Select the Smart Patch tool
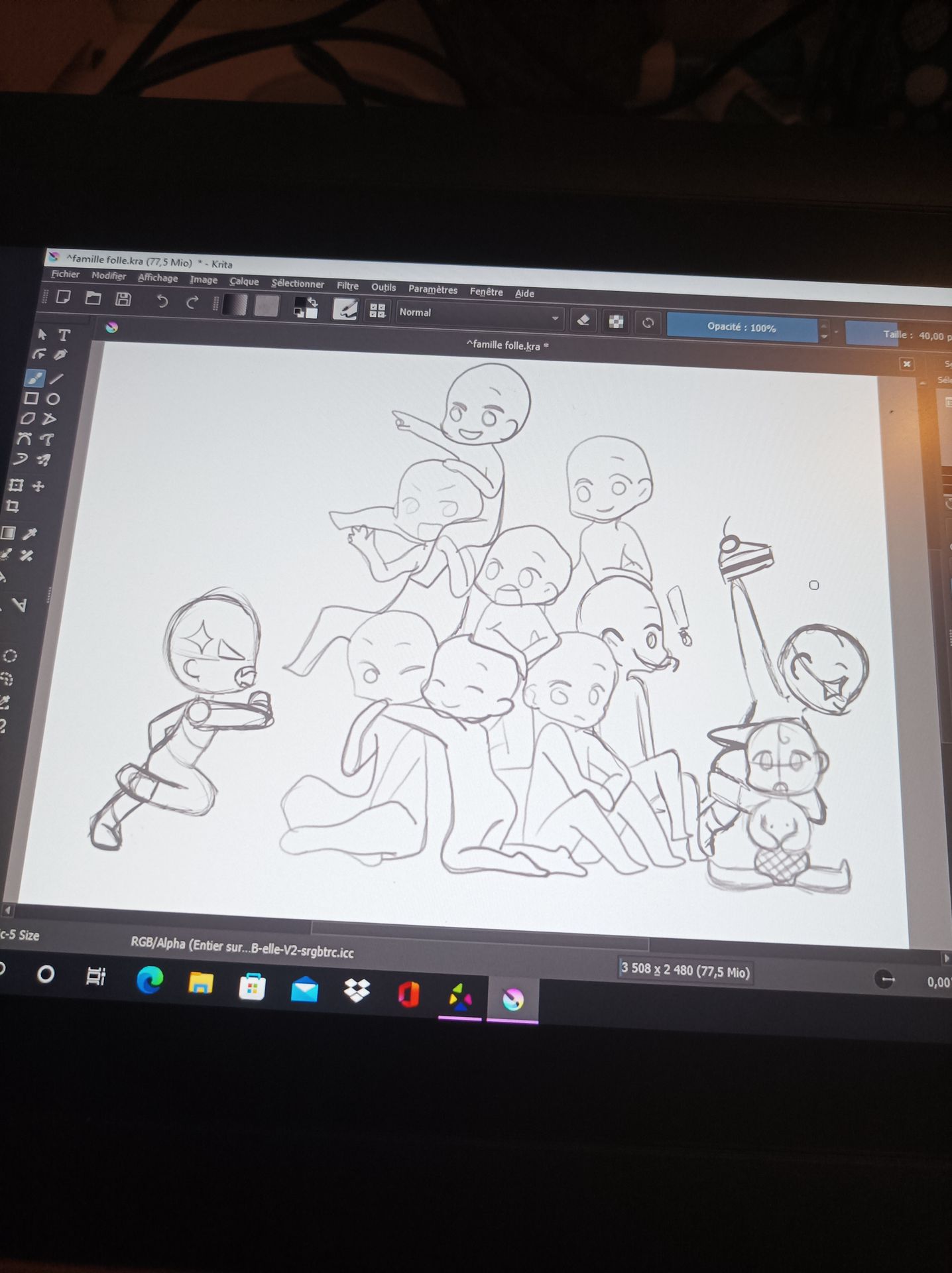The width and height of the screenshot is (952, 1273). tap(27, 556)
